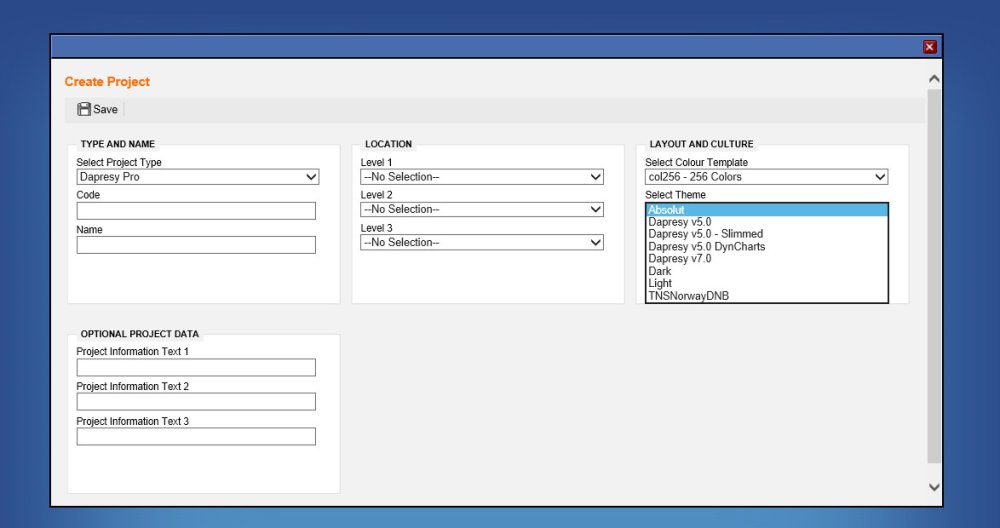Open the Level 2 location dropdown
This screenshot has width=1000, height=528.
(x=482, y=209)
